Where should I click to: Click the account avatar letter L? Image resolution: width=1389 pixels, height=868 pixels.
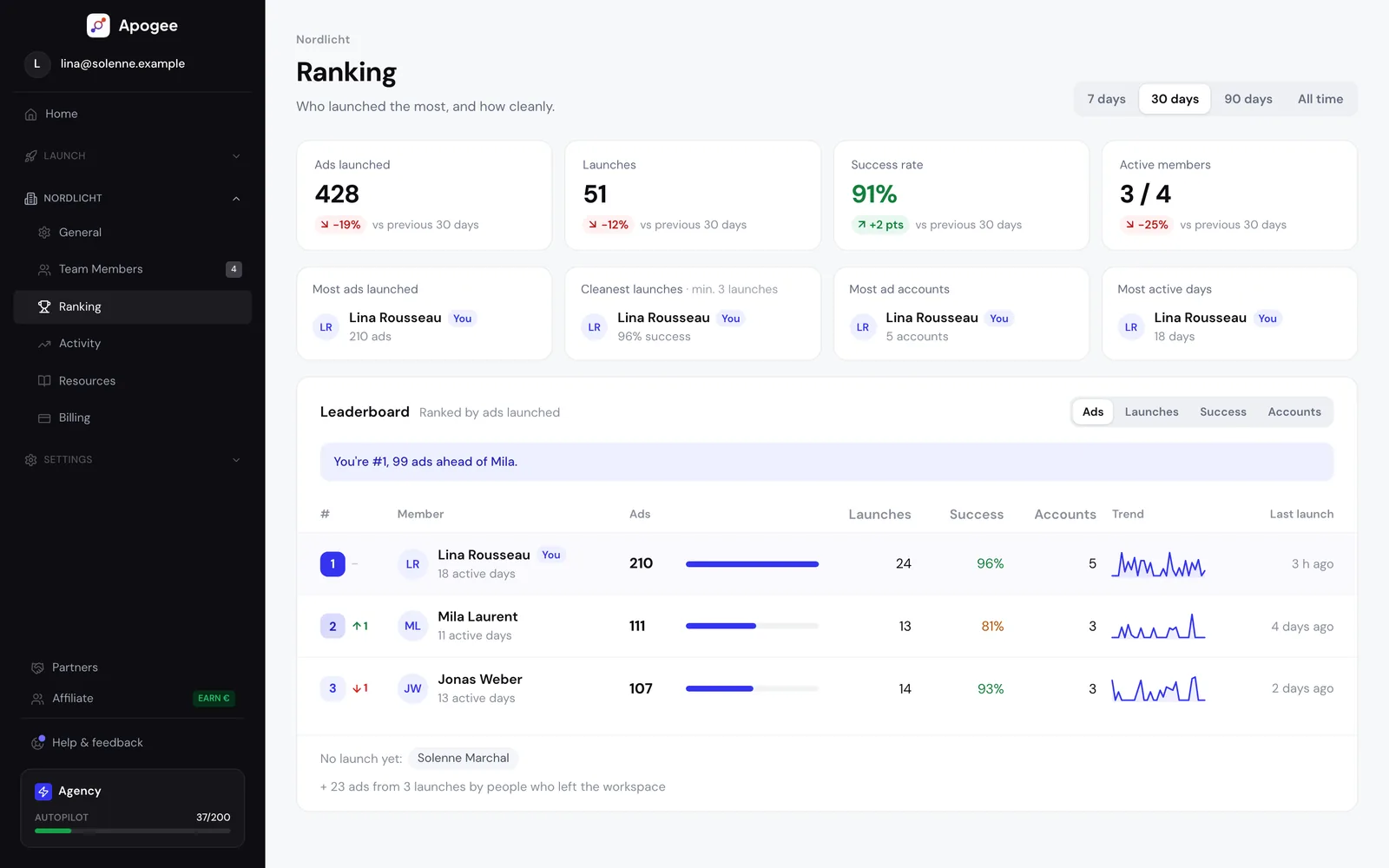(36, 64)
